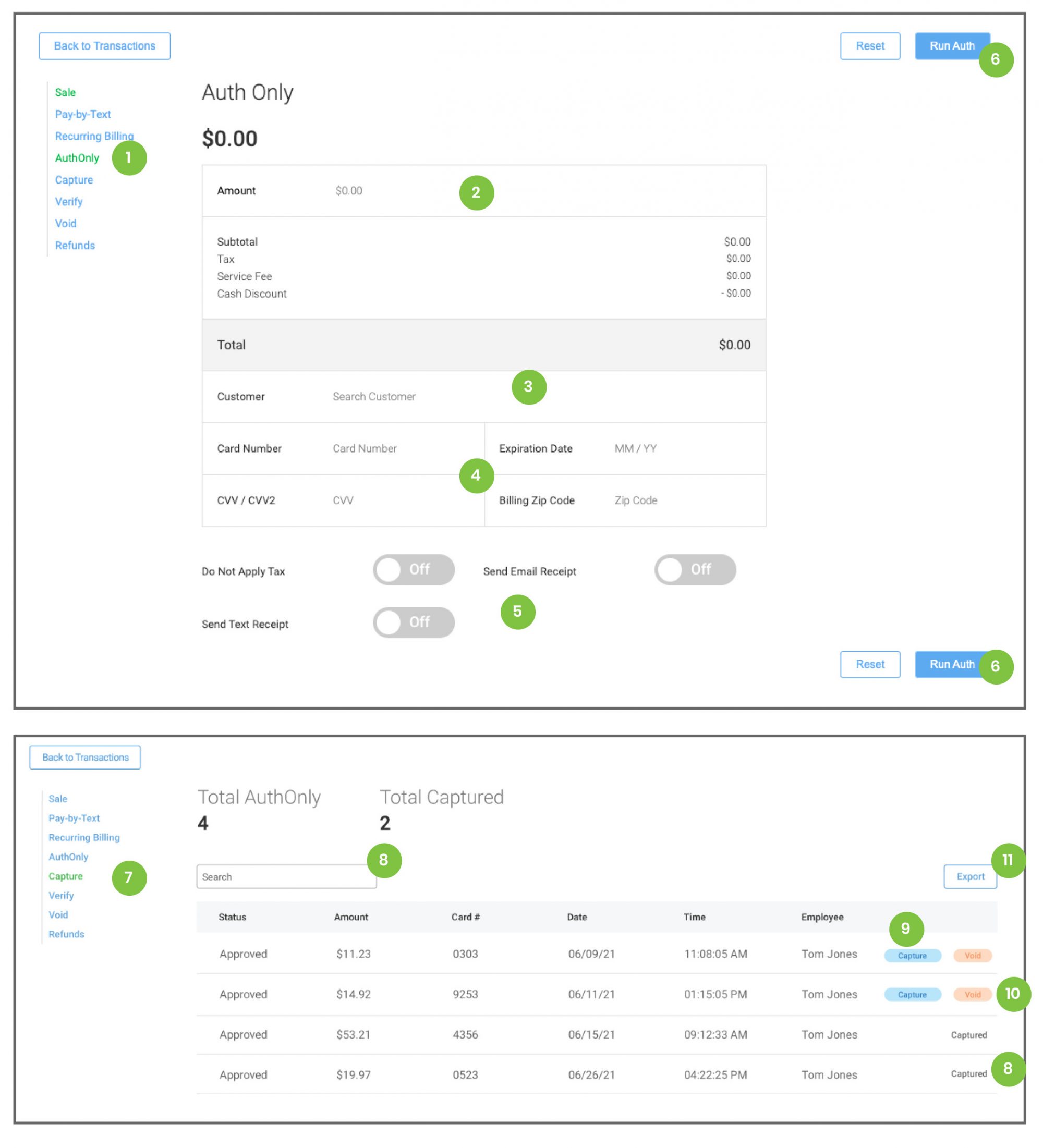
Task: Select Recurring Billing from the sidebar
Action: (94, 136)
